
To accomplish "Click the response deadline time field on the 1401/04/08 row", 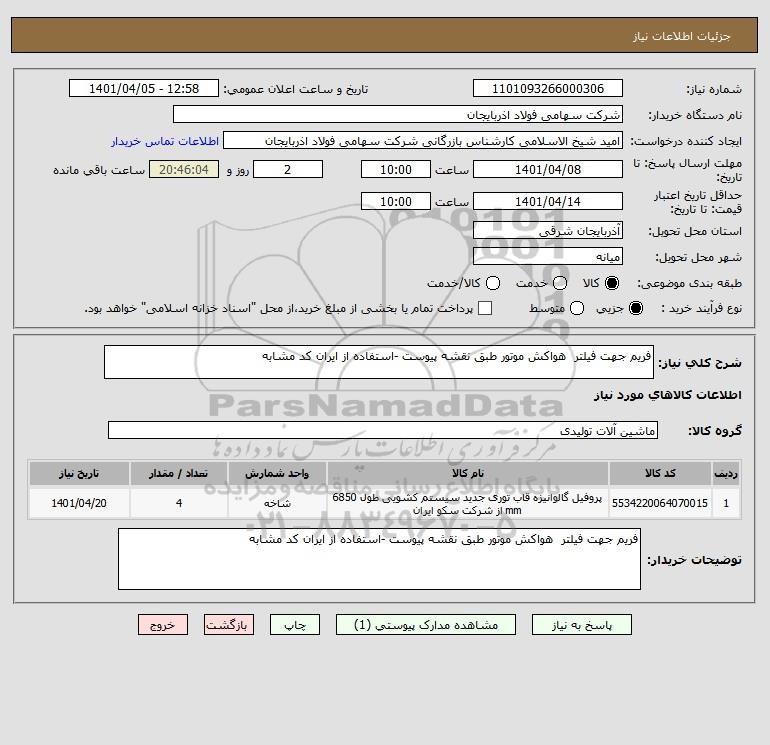I will point(396,169).
